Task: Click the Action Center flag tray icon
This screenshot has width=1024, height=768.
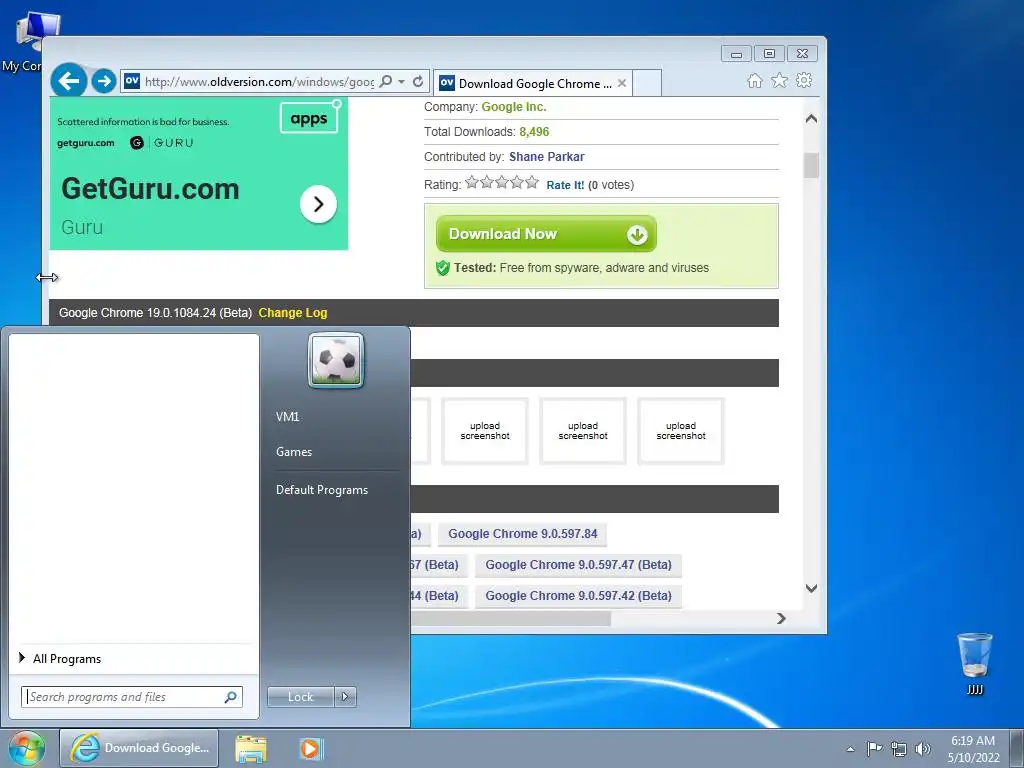Action: [874, 748]
